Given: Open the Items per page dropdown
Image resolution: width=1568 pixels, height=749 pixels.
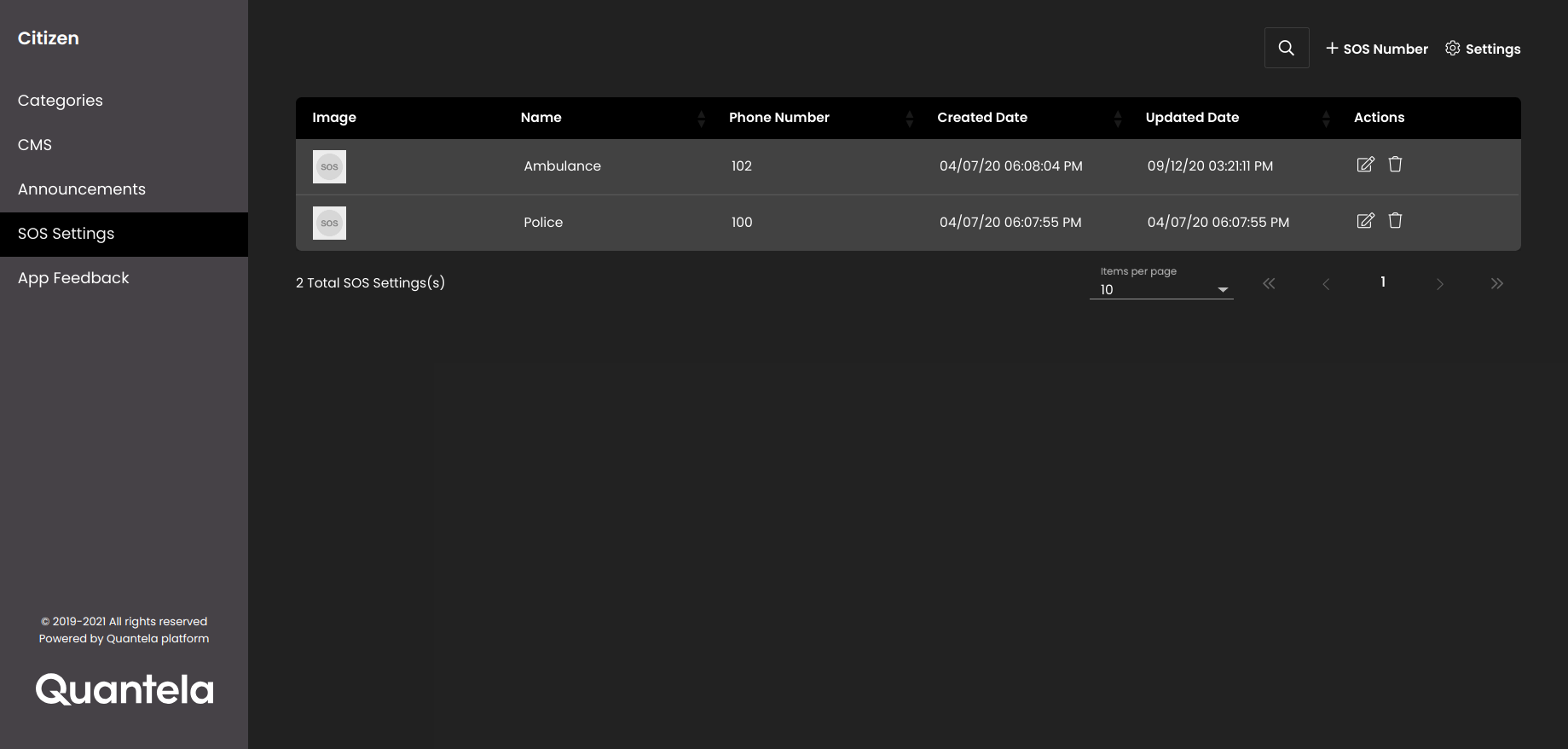Looking at the screenshot, I should coord(1161,289).
